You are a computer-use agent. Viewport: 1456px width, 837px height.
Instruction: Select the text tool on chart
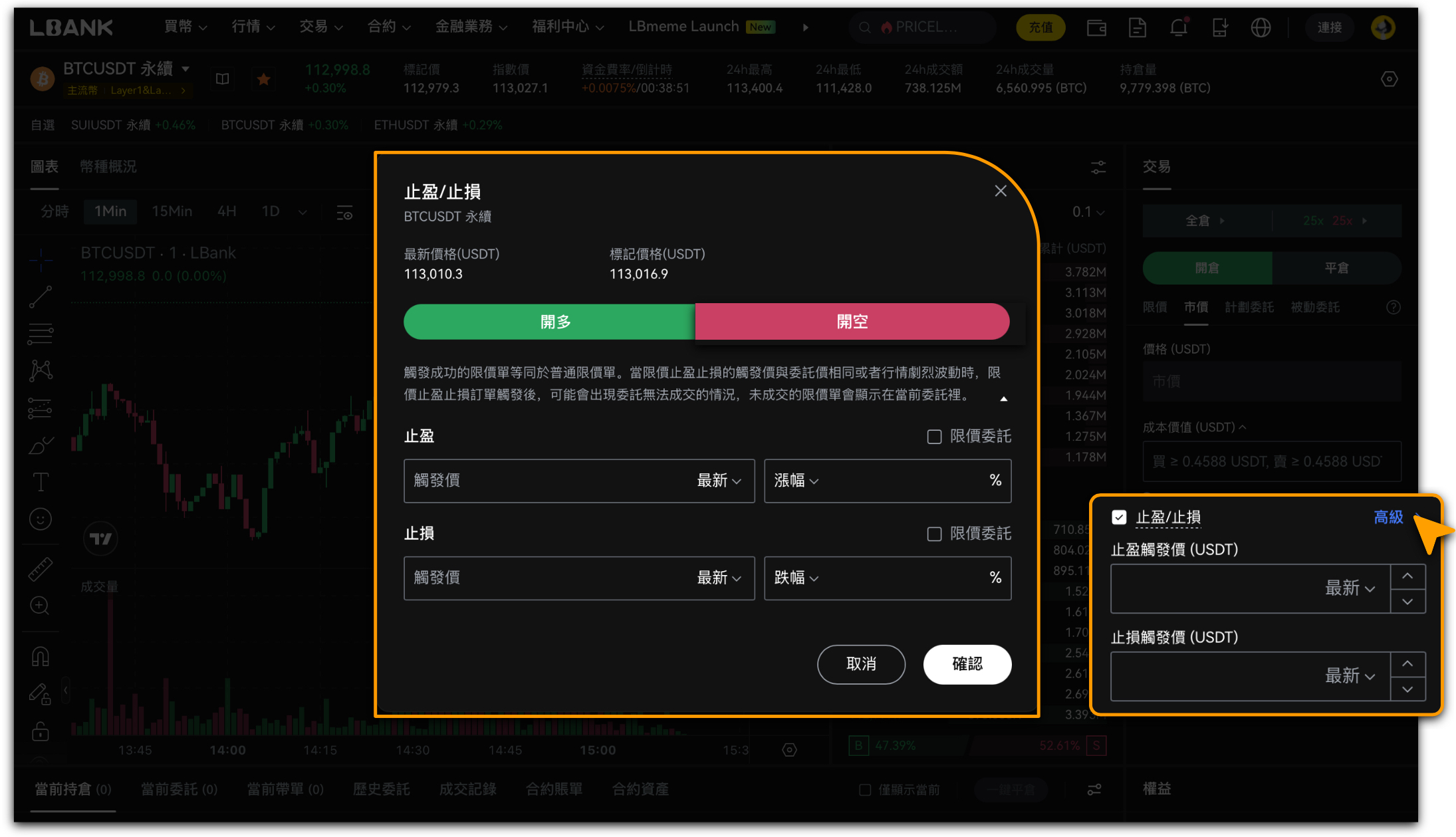click(x=41, y=481)
